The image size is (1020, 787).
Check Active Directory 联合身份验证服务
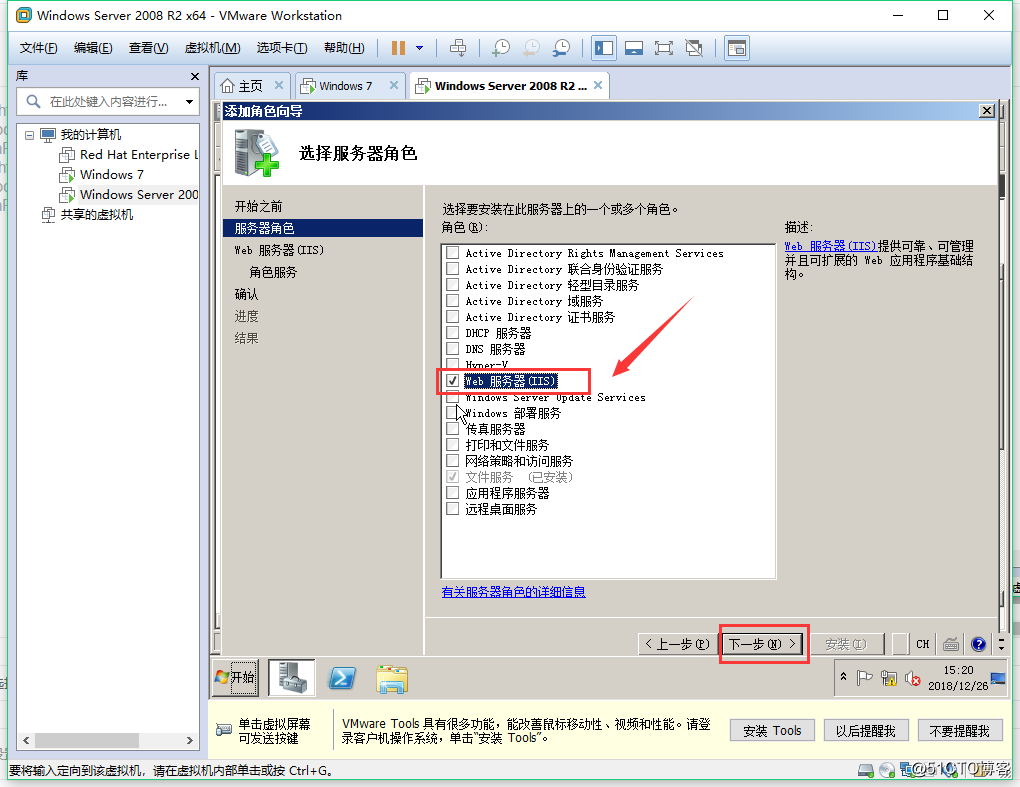453,269
